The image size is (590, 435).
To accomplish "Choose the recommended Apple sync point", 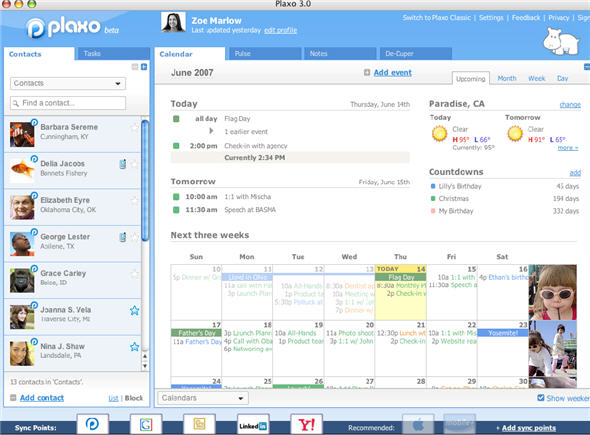I will click(x=418, y=425).
